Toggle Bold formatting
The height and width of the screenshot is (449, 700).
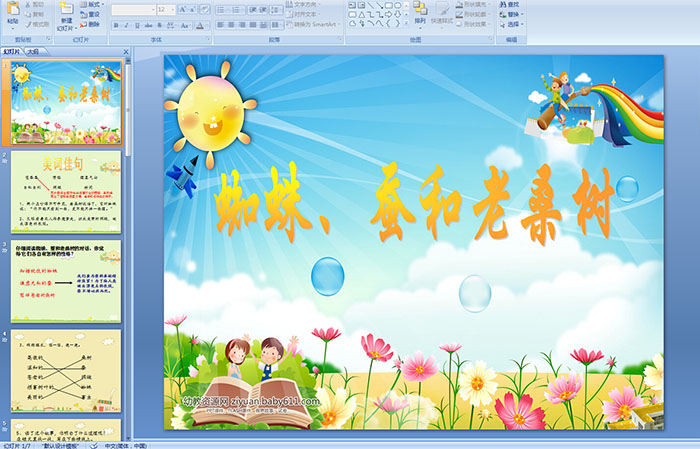pos(116,25)
